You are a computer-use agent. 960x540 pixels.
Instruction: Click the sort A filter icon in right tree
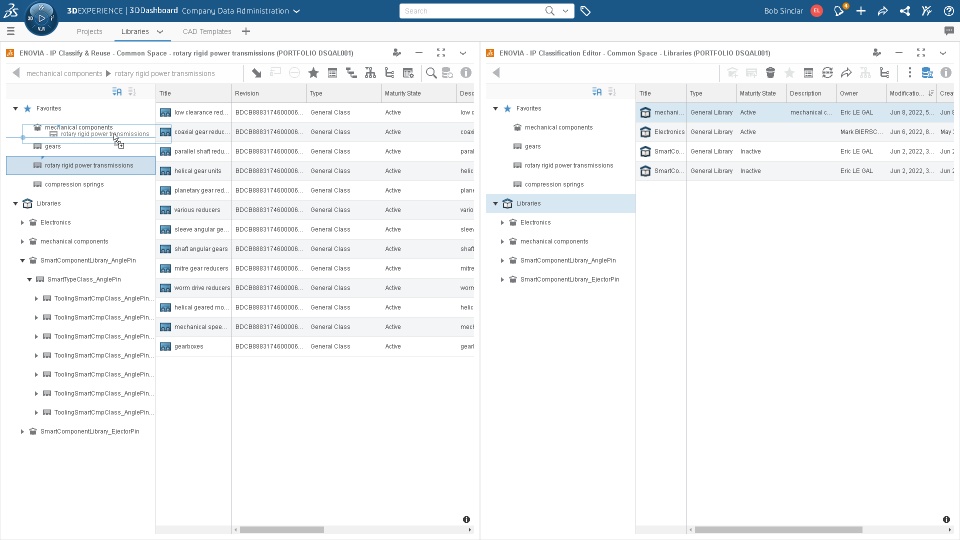click(597, 92)
